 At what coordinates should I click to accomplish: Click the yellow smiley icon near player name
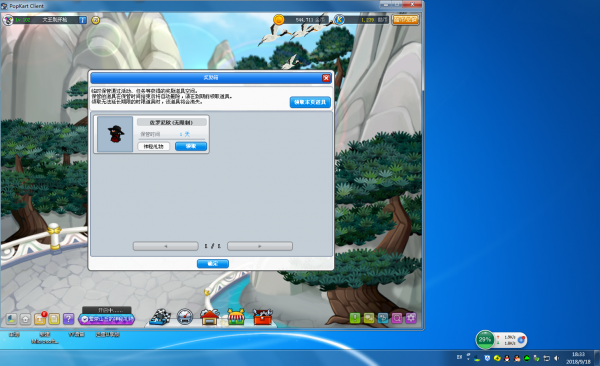click(96, 20)
